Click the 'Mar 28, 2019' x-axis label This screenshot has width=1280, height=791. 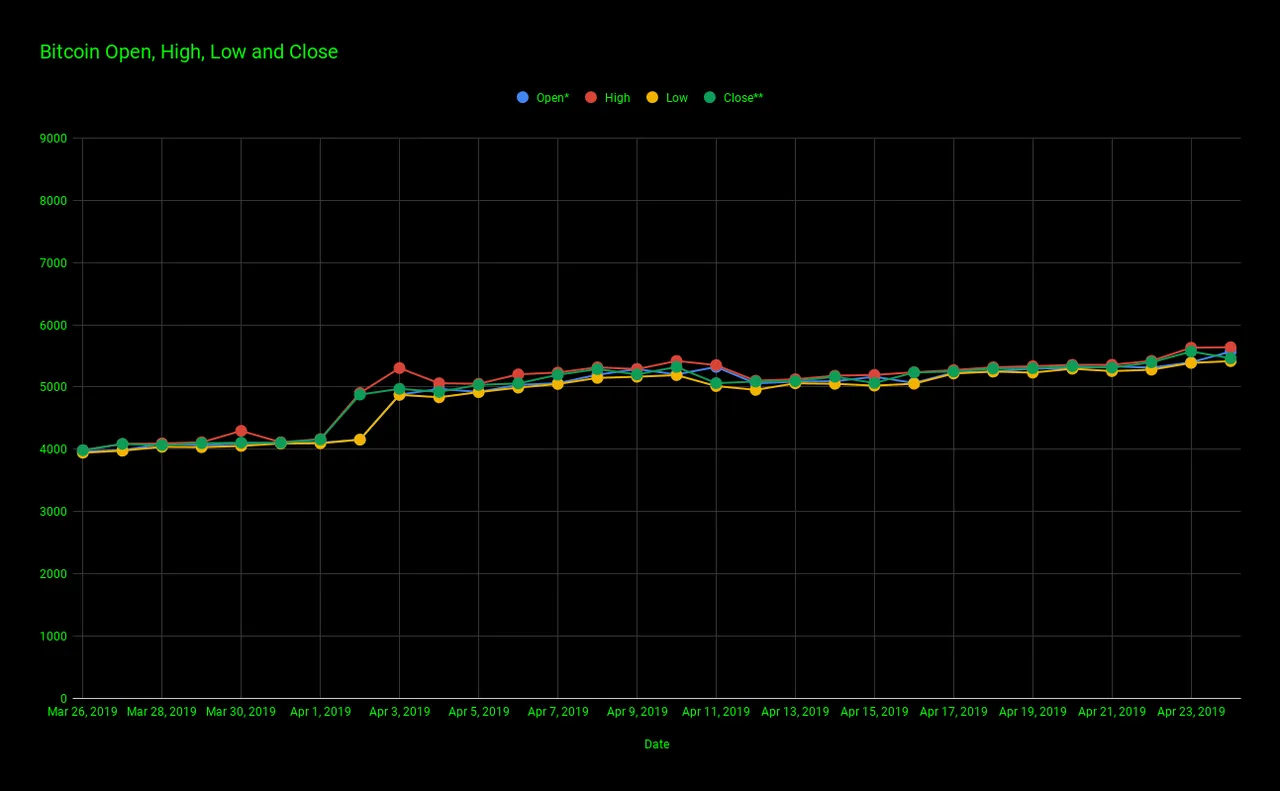161,712
